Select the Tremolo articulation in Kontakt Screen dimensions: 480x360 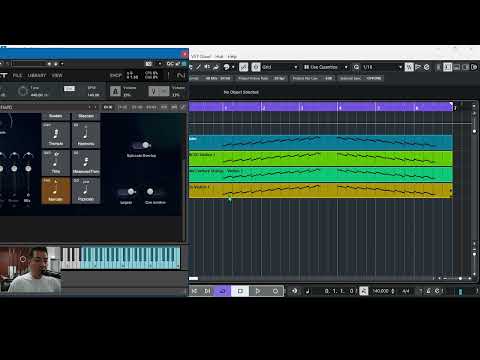click(x=56, y=135)
